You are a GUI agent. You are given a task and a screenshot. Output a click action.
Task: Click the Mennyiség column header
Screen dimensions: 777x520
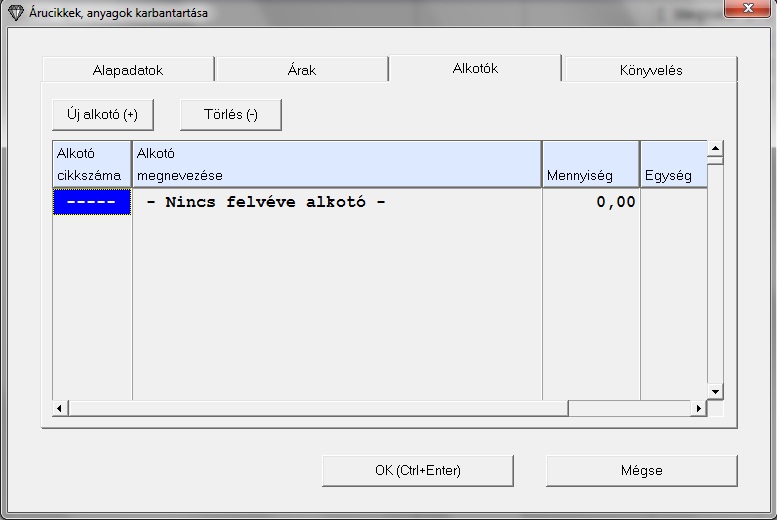coord(591,165)
